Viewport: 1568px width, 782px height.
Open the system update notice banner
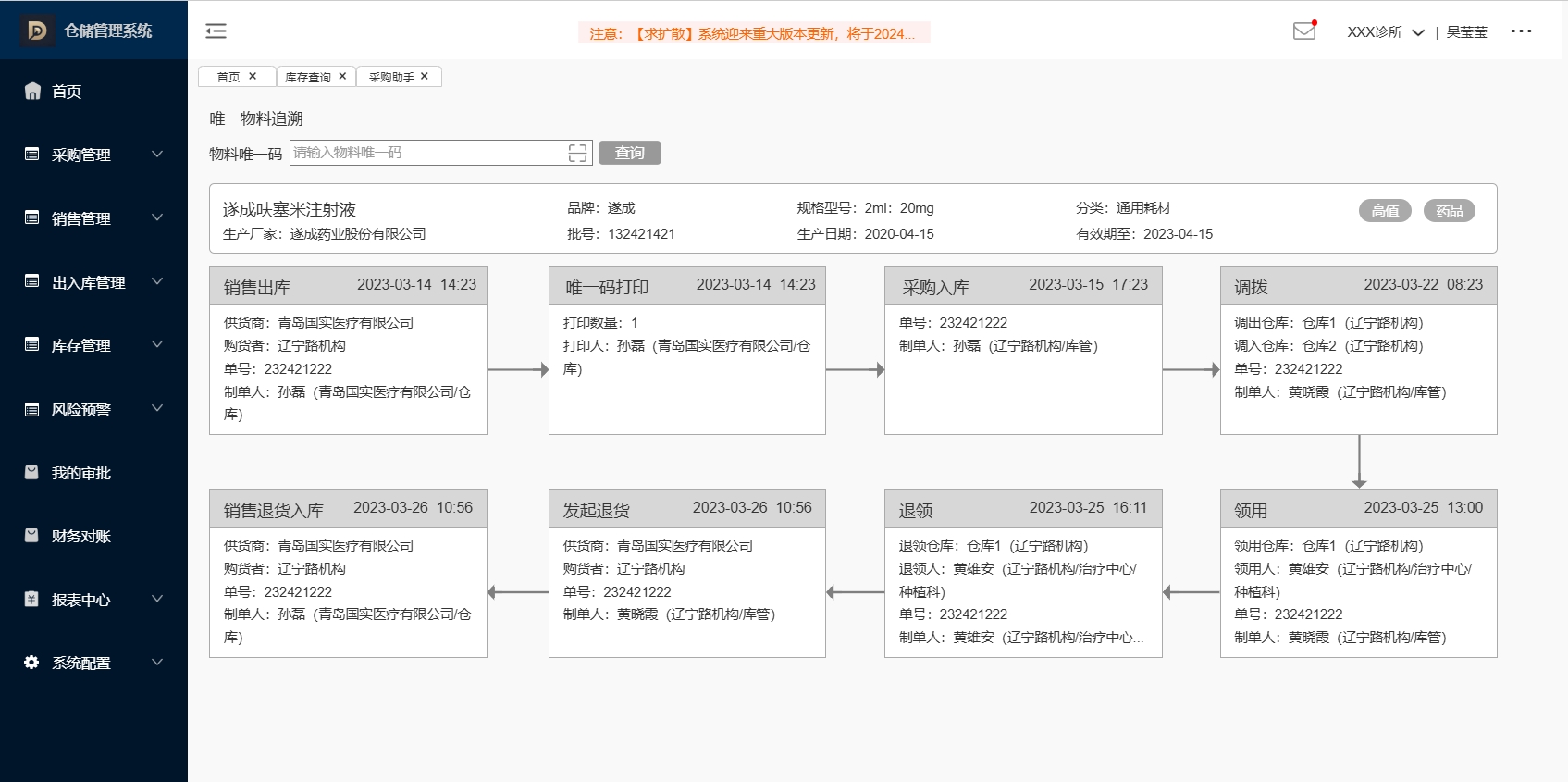point(754,33)
